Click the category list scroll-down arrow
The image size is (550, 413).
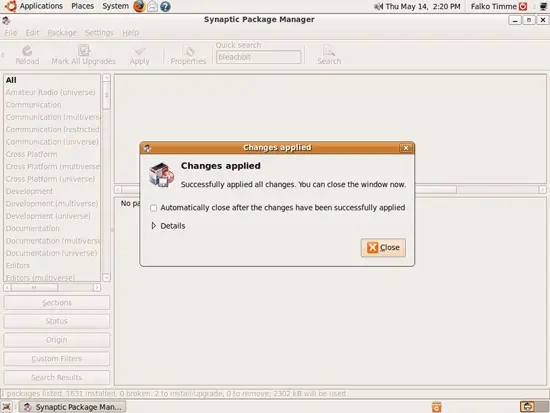tap(106, 278)
